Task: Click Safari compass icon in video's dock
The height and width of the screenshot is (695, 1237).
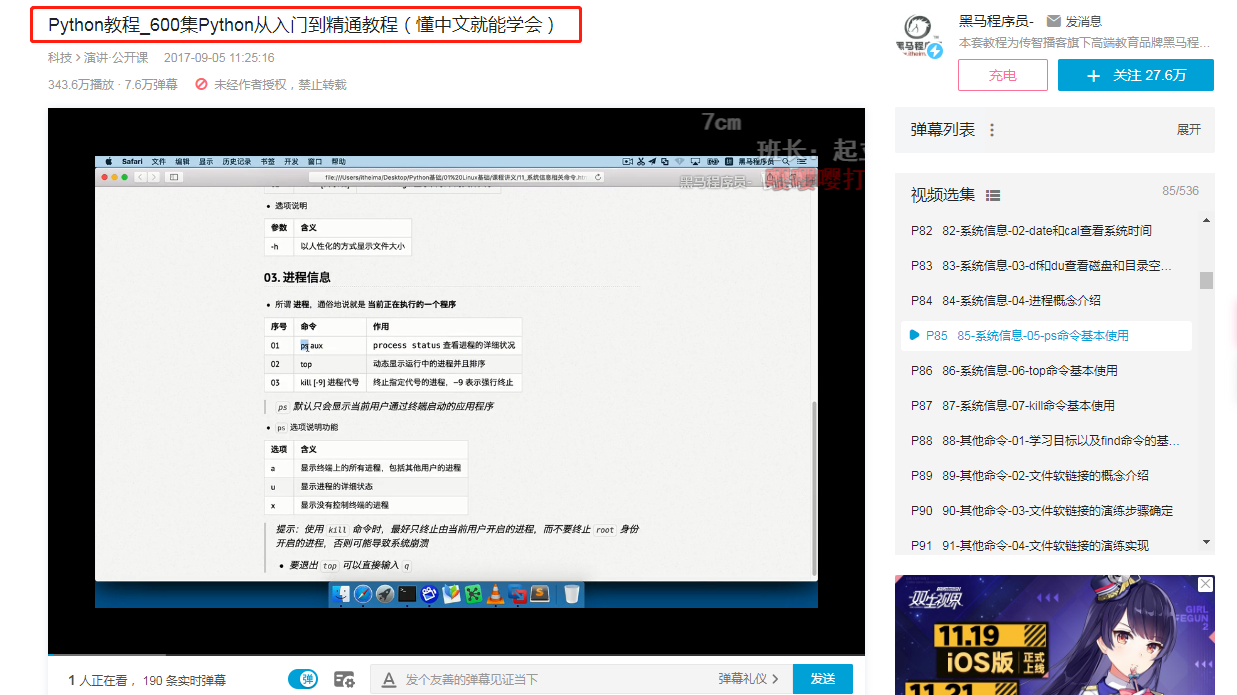Action: 362,594
